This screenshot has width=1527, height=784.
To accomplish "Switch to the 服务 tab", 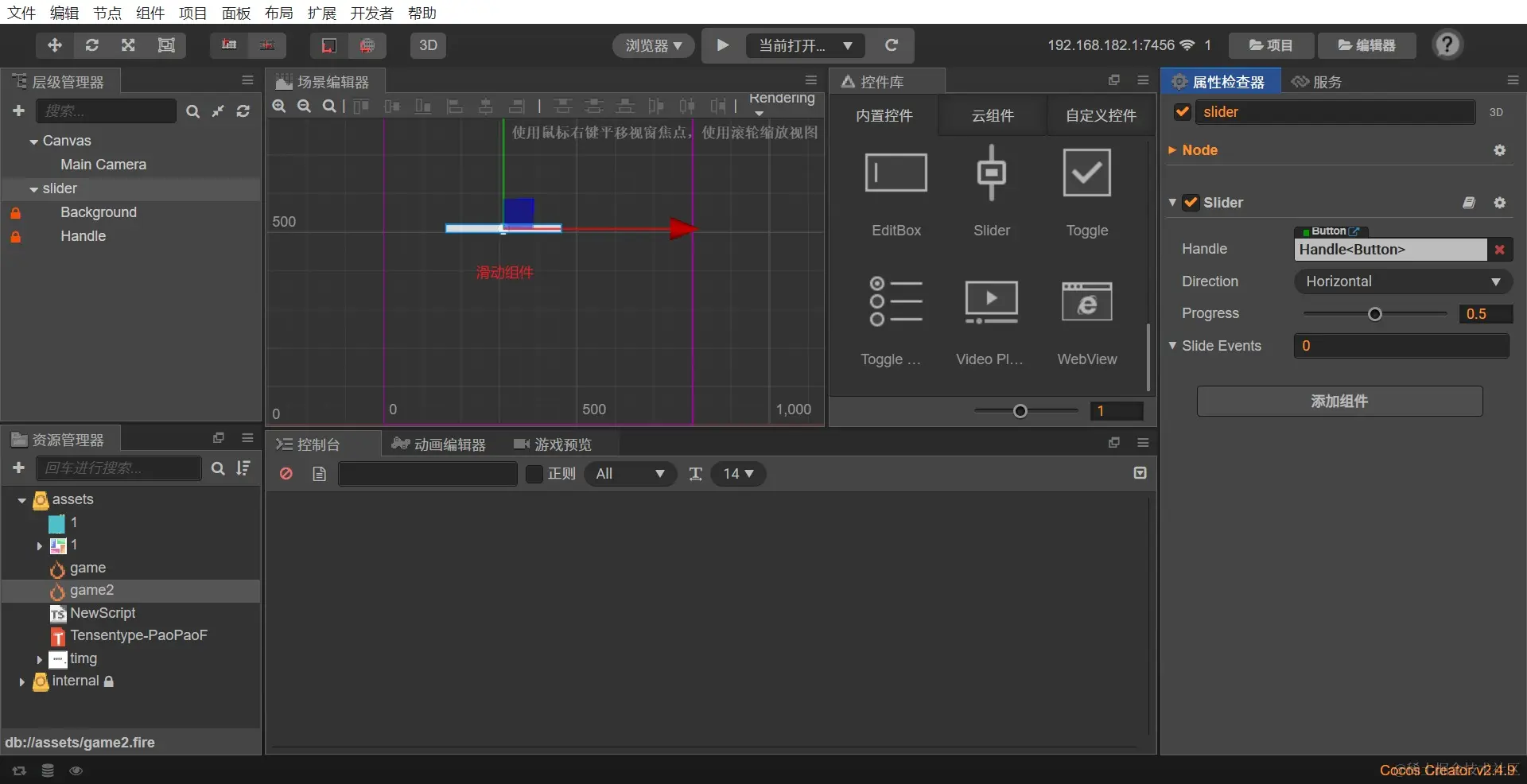I will coord(1317,82).
